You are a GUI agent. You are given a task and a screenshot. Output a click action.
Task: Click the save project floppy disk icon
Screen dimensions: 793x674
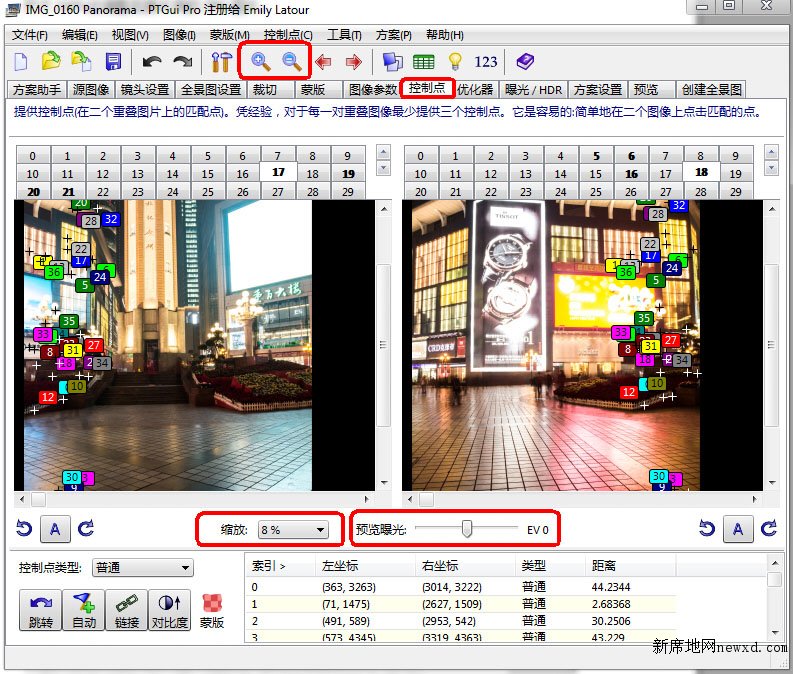[x=113, y=61]
